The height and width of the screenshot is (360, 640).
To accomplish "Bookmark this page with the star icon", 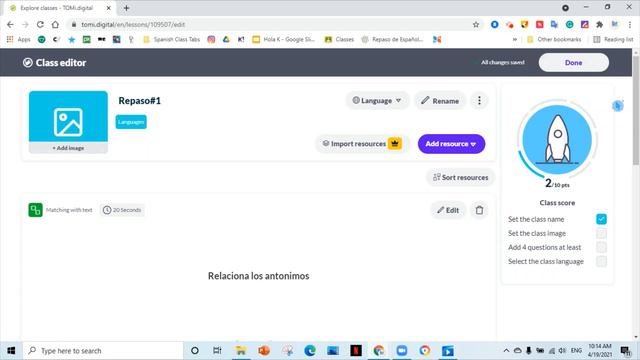I will pos(476,24).
